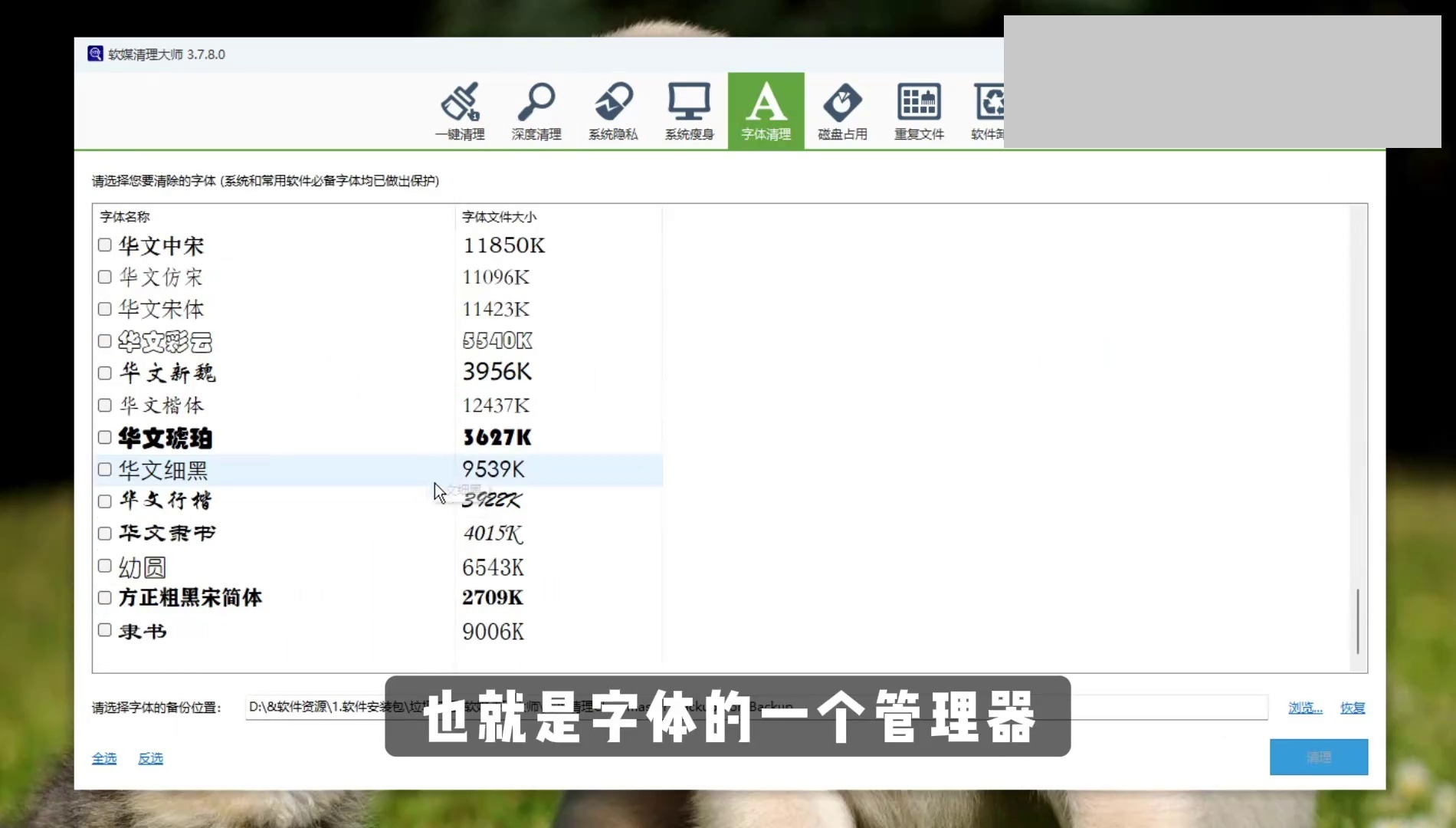Screen dimensions: 1456x828
Task: Open the 重复文件 duplicate files tool
Action: point(919,111)
